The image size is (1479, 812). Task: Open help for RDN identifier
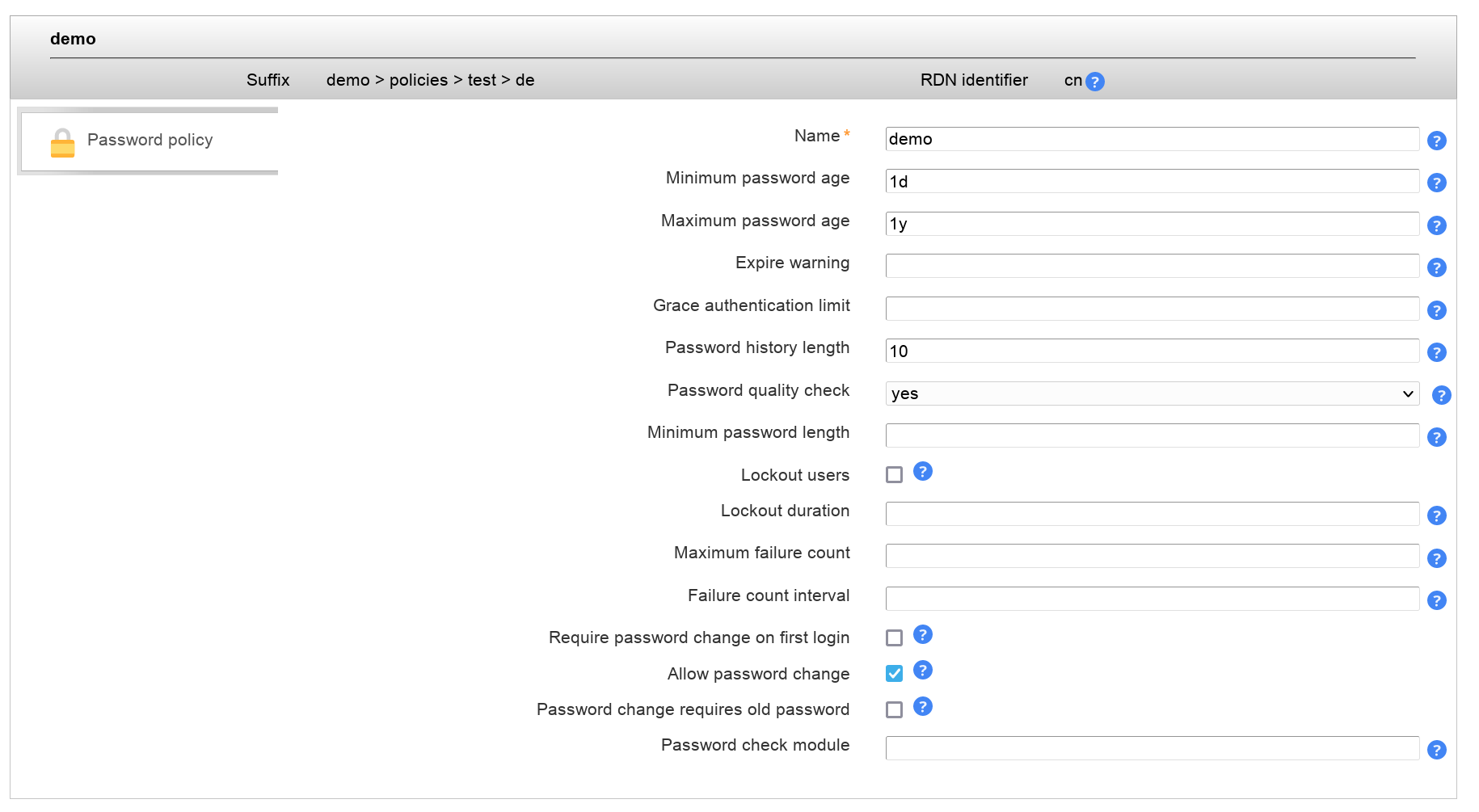[x=1094, y=82]
